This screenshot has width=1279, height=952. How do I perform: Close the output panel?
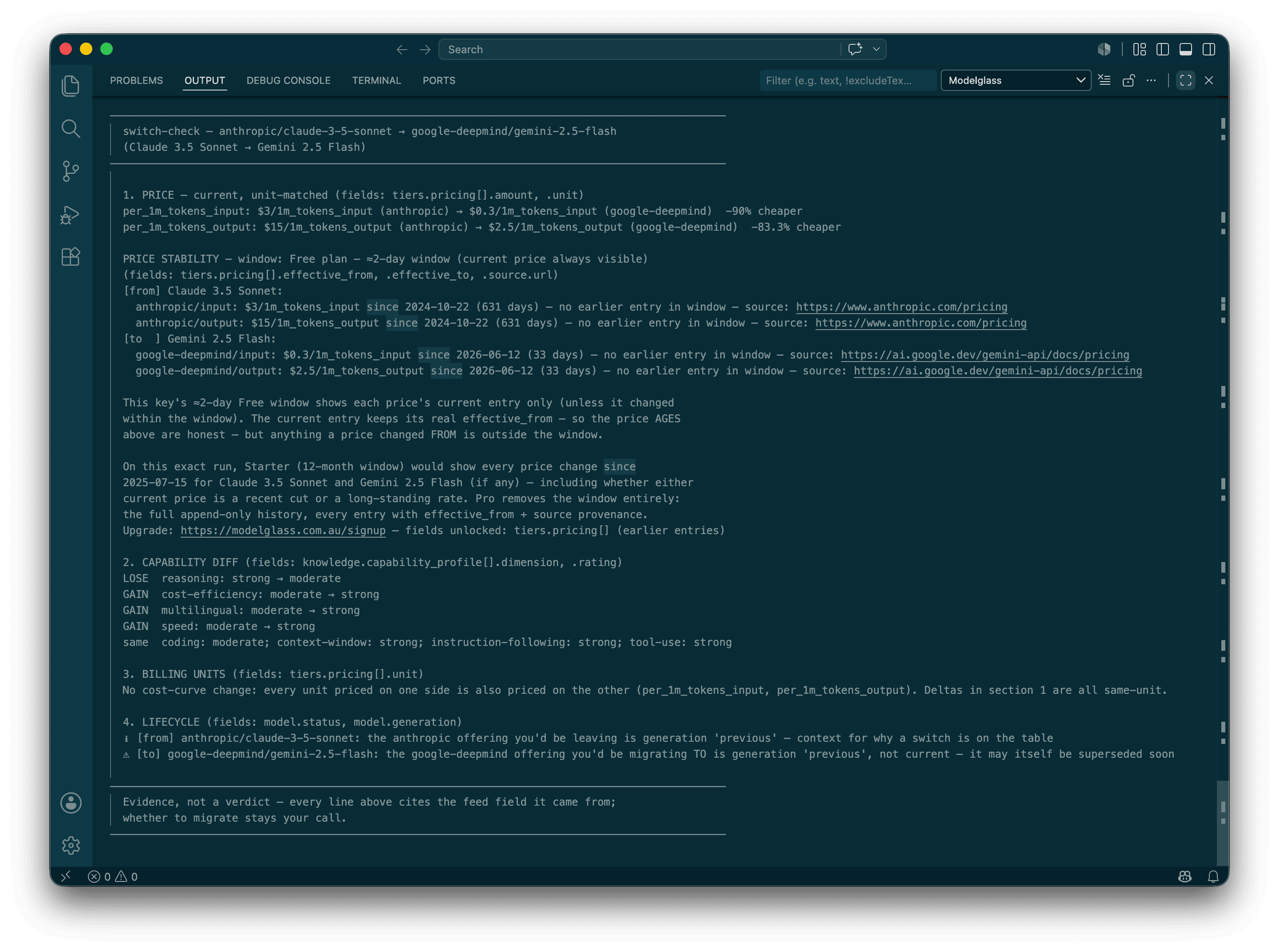click(1209, 80)
